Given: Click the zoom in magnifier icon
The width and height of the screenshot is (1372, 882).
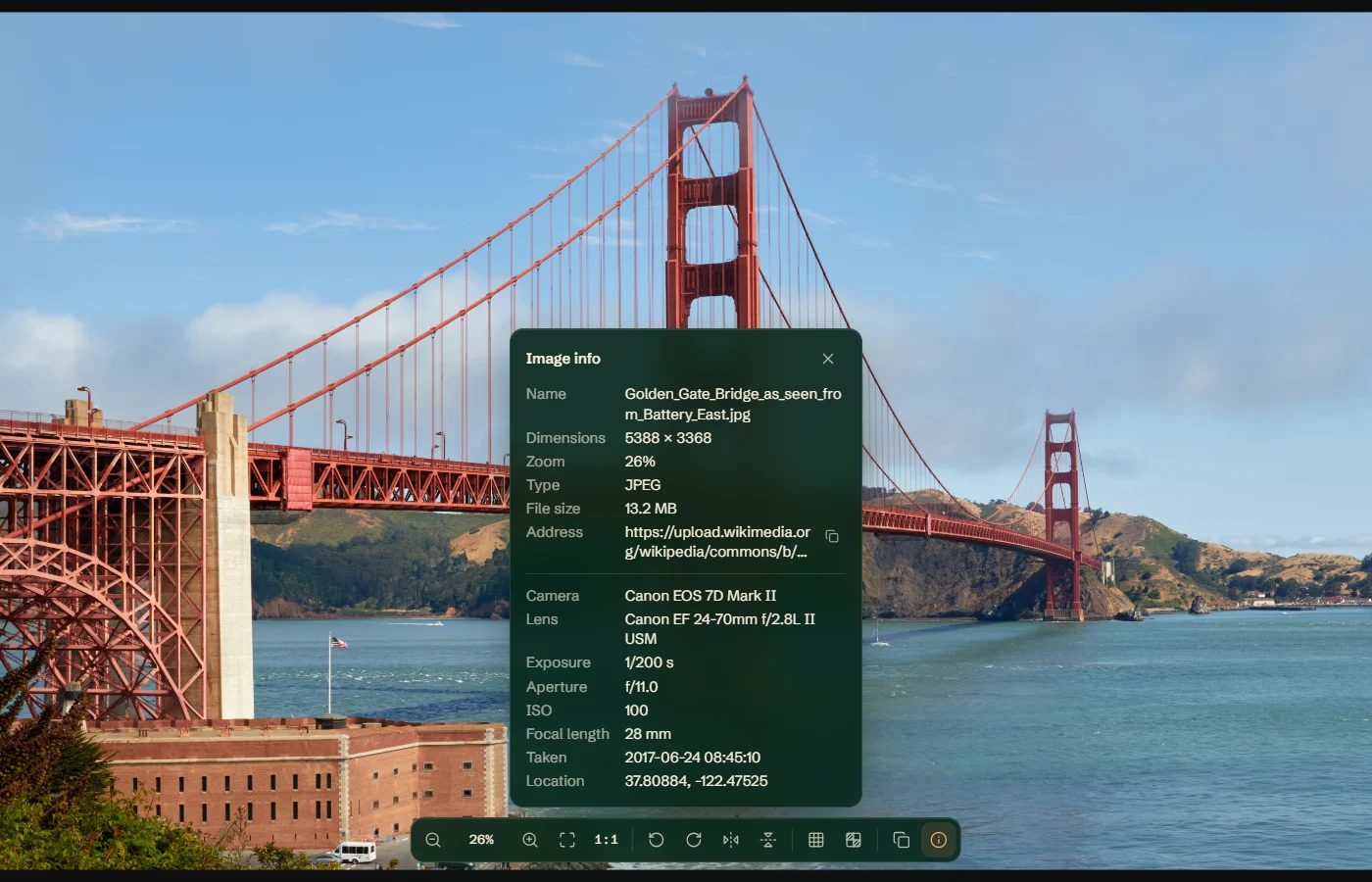Looking at the screenshot, I should [x=530, y=840].
